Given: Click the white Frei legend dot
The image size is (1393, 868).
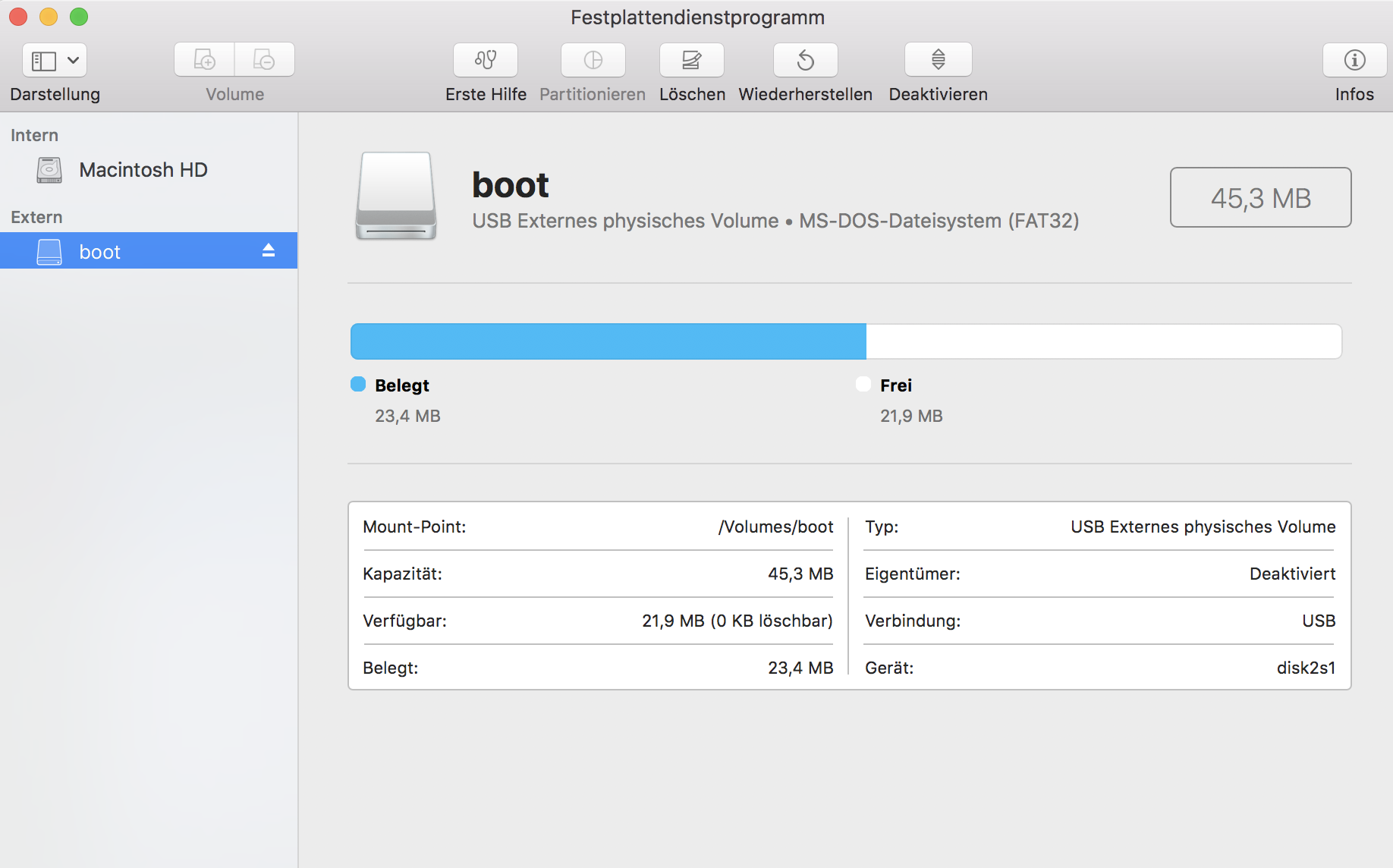Looking at the screenshot, I should click(863, 385).
